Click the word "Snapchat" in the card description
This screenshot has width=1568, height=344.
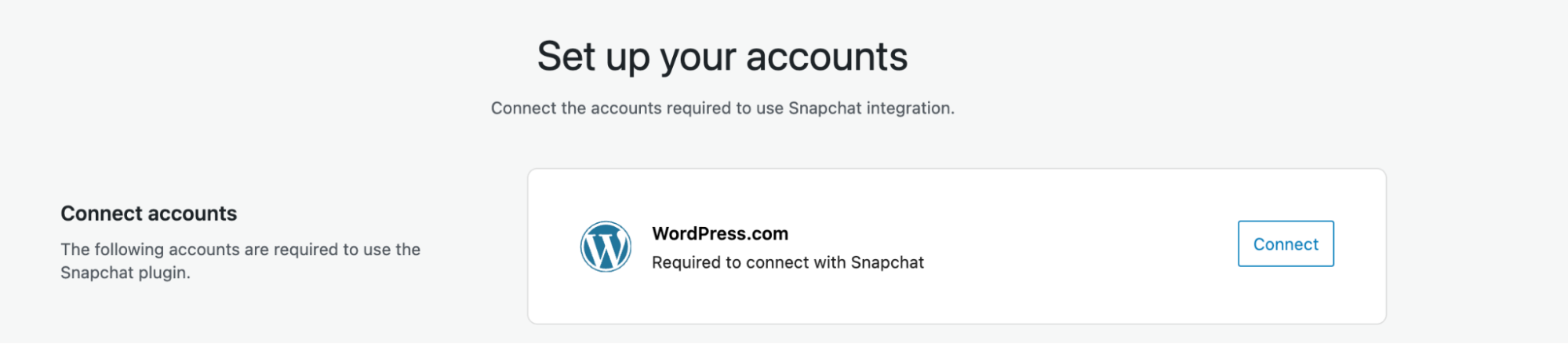887,262
